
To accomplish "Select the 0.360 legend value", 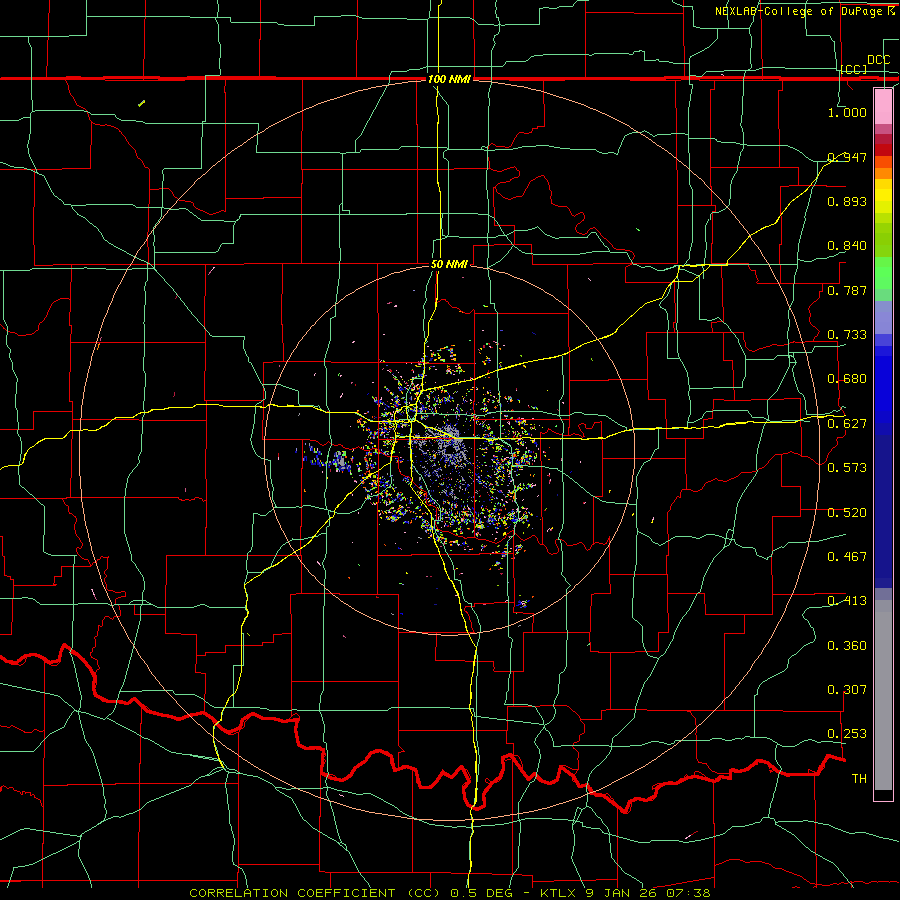I will (x=847, y=645).
